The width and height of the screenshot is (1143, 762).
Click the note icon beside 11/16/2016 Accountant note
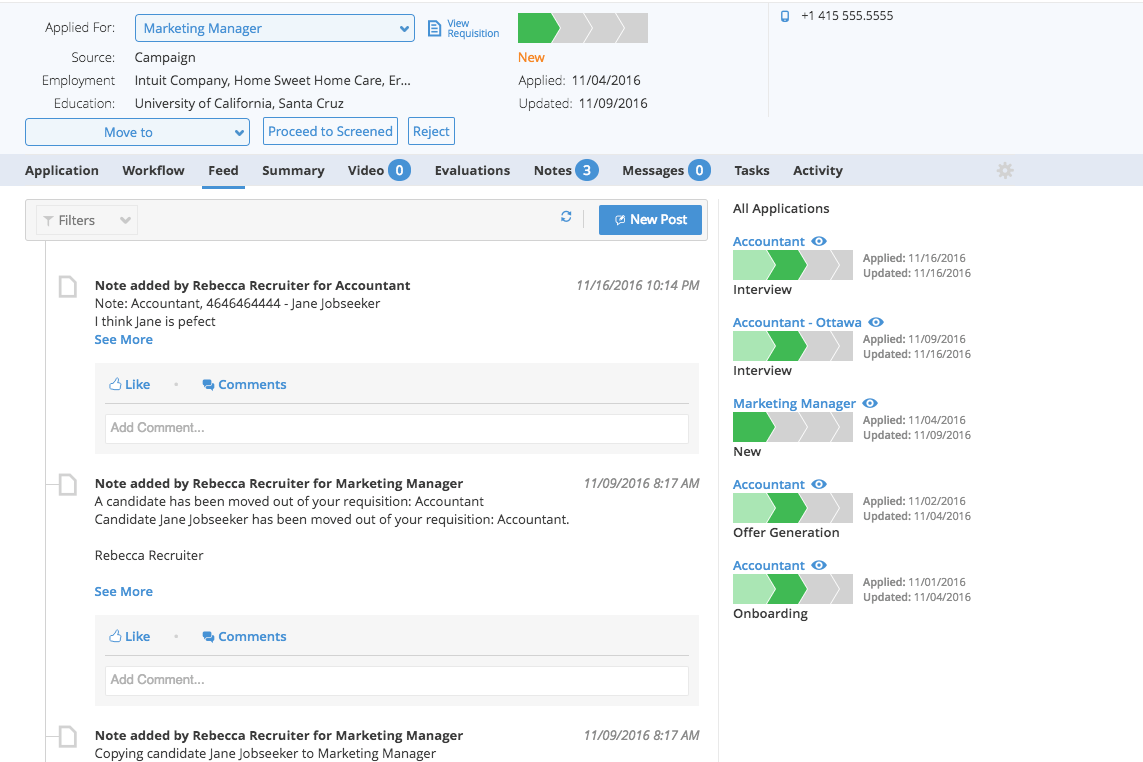67,287
